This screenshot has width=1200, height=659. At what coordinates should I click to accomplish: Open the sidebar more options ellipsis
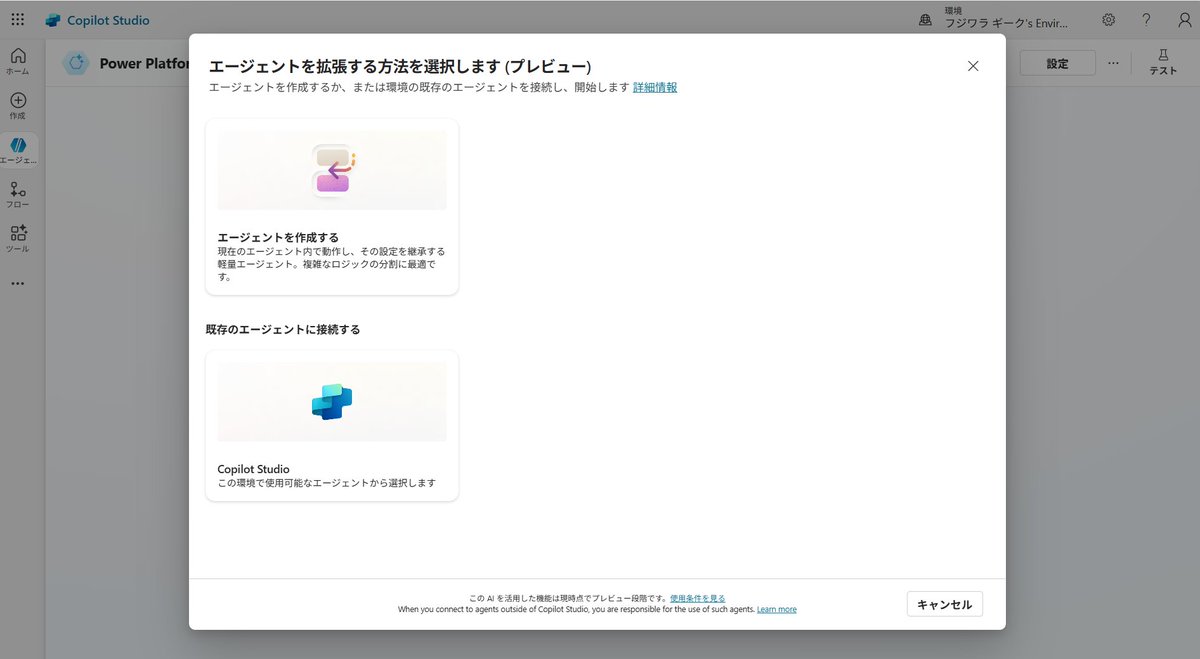18,283
